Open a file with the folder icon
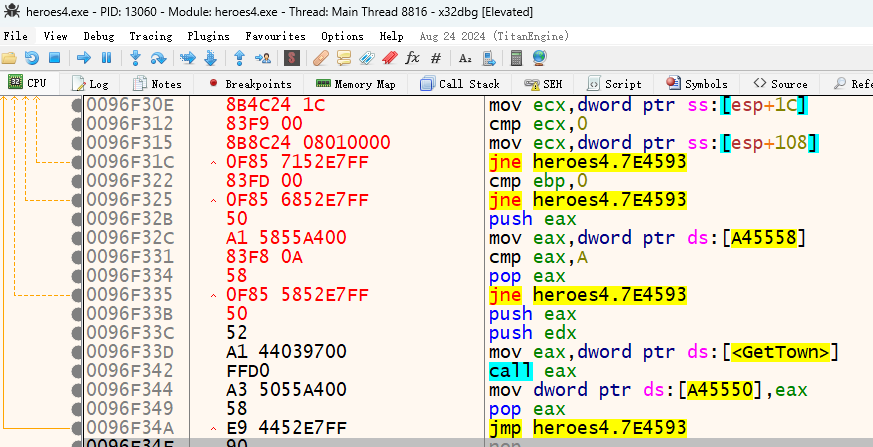 click(x=9, y=57)
